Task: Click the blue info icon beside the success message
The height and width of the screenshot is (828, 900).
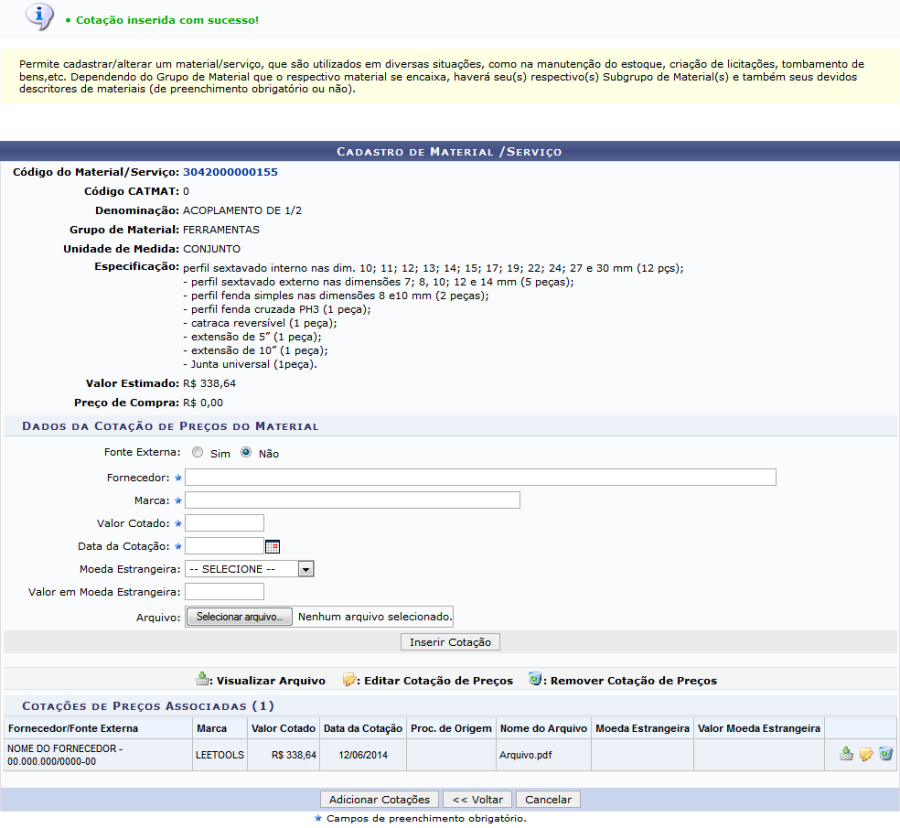Action: pyautogui.click(x=38, y=17)
